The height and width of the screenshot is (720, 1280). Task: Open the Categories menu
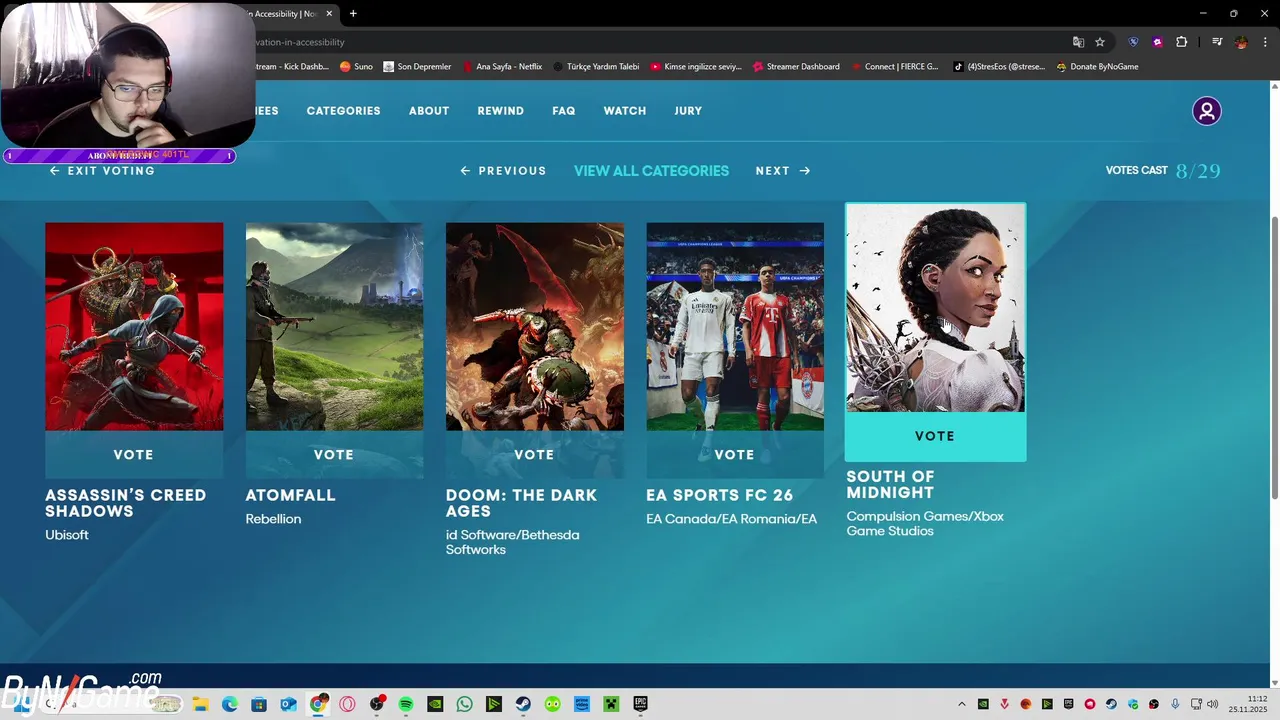coord(343,111)
